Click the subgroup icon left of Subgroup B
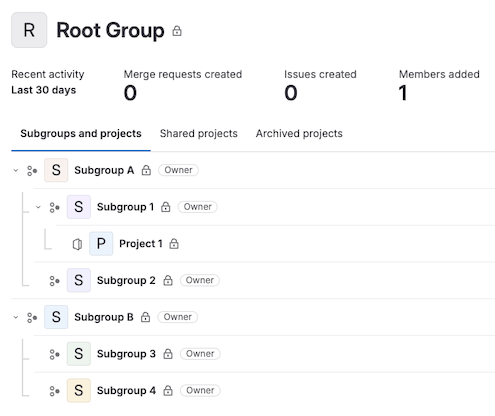 [x=32, y=317]
